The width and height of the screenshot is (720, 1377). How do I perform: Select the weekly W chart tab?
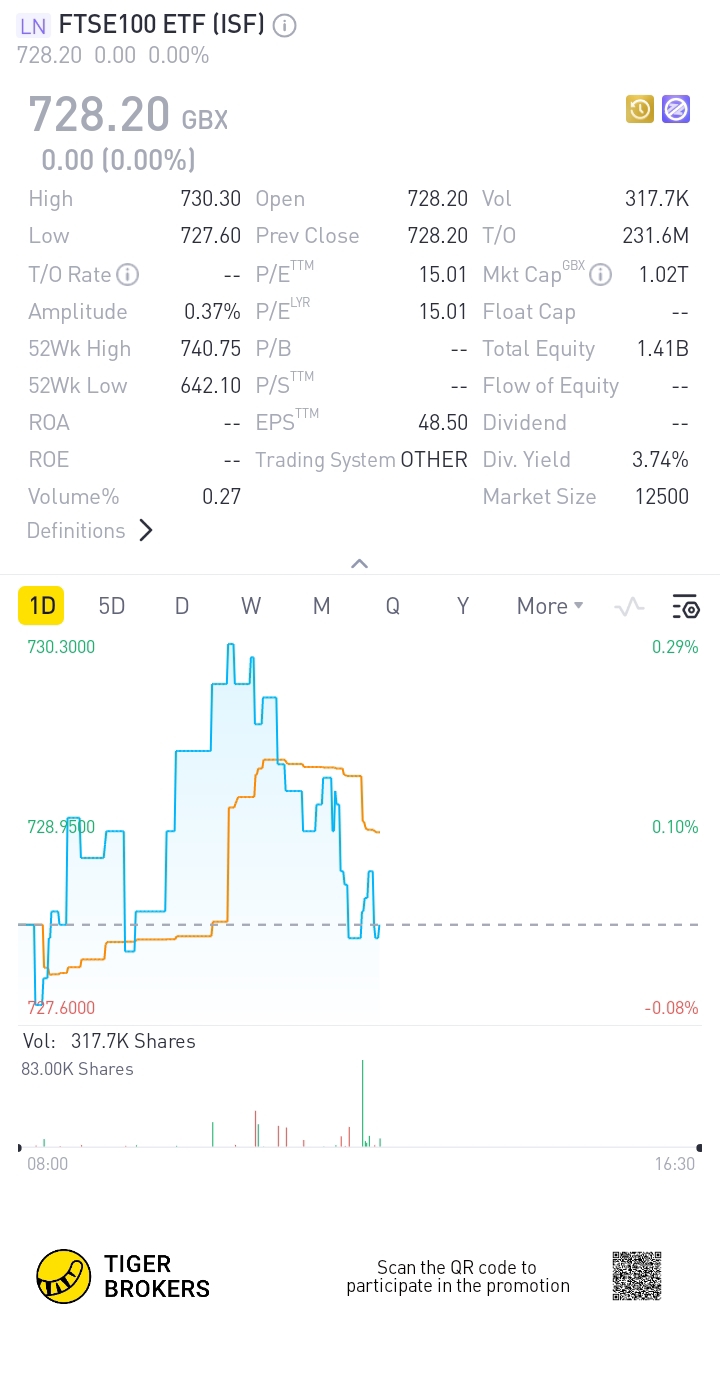pyautogui.click(x=251, y=606)
